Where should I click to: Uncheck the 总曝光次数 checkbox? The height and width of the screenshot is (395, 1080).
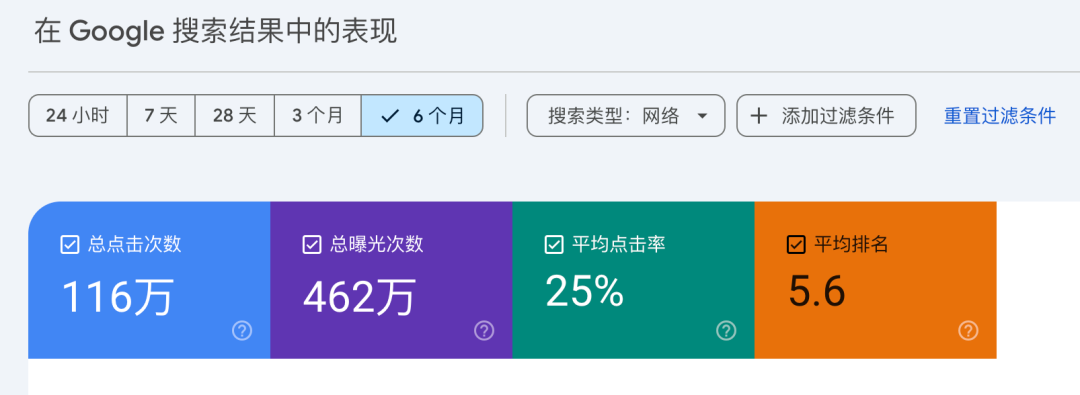click(x=312, y=245)
